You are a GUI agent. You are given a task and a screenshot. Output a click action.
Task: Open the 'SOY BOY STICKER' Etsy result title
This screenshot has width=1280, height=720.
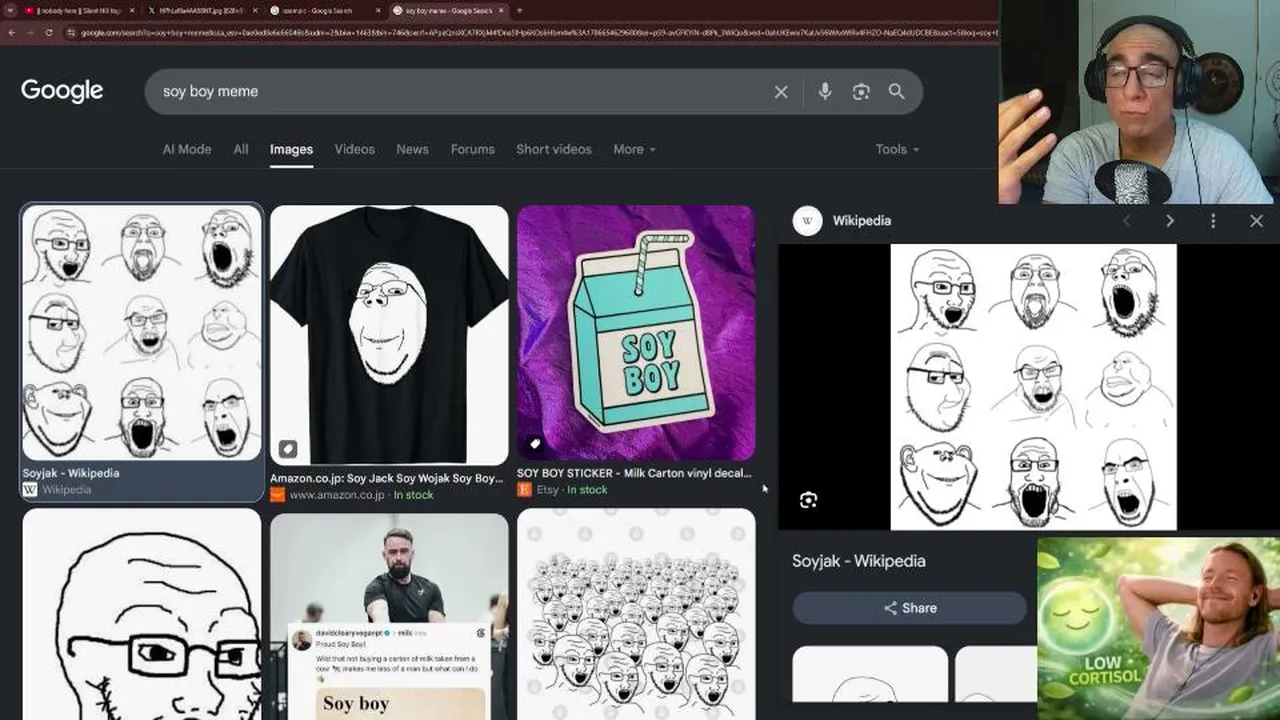[x=634, y=473]
